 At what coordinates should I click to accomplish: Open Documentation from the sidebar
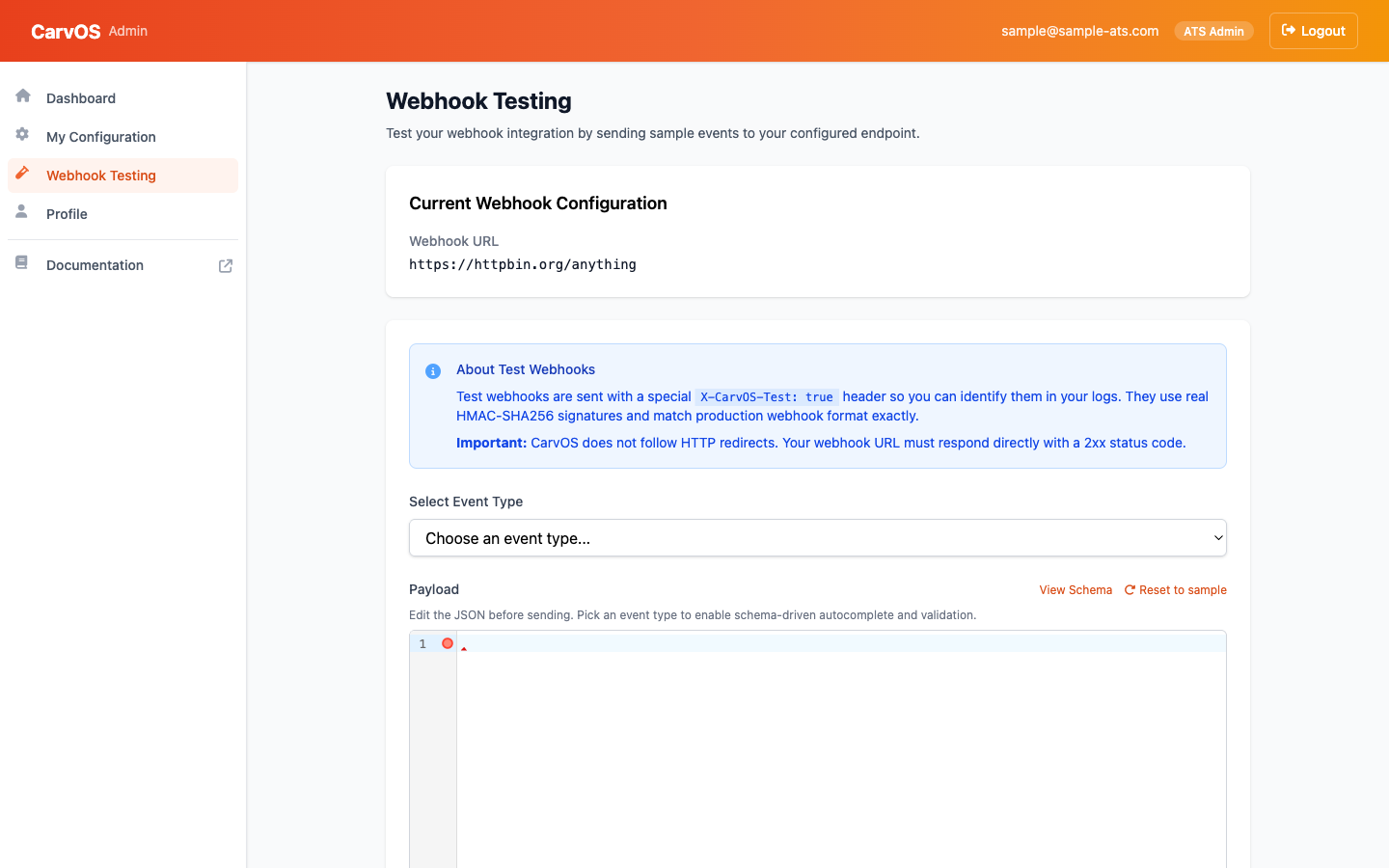point(123,265)
